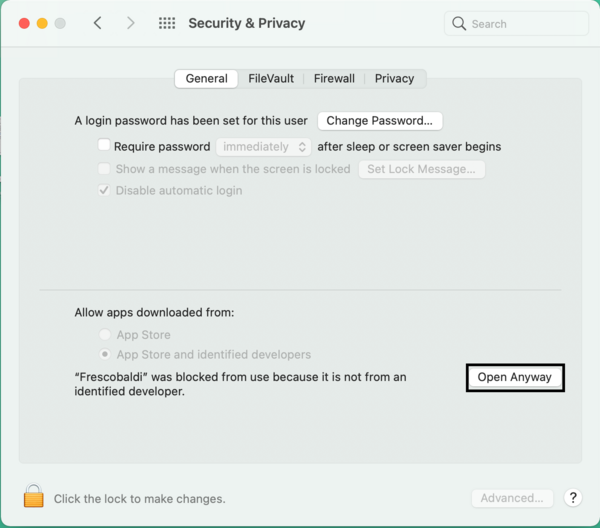The image size is (600, 528).
Task: Click the Open Anyway button
Action: [x=515, y=377]
